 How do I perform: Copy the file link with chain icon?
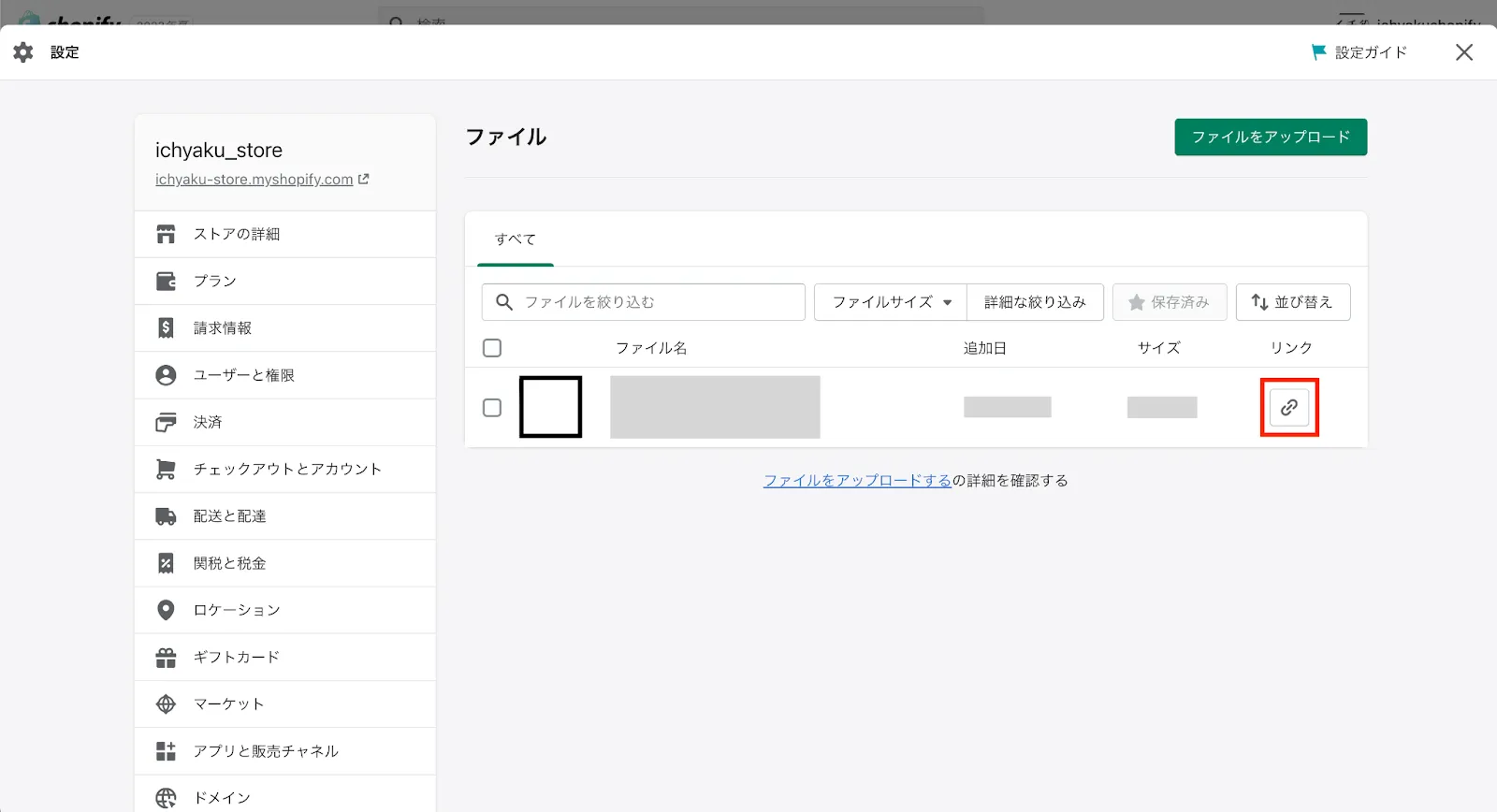pos(1289,407)
